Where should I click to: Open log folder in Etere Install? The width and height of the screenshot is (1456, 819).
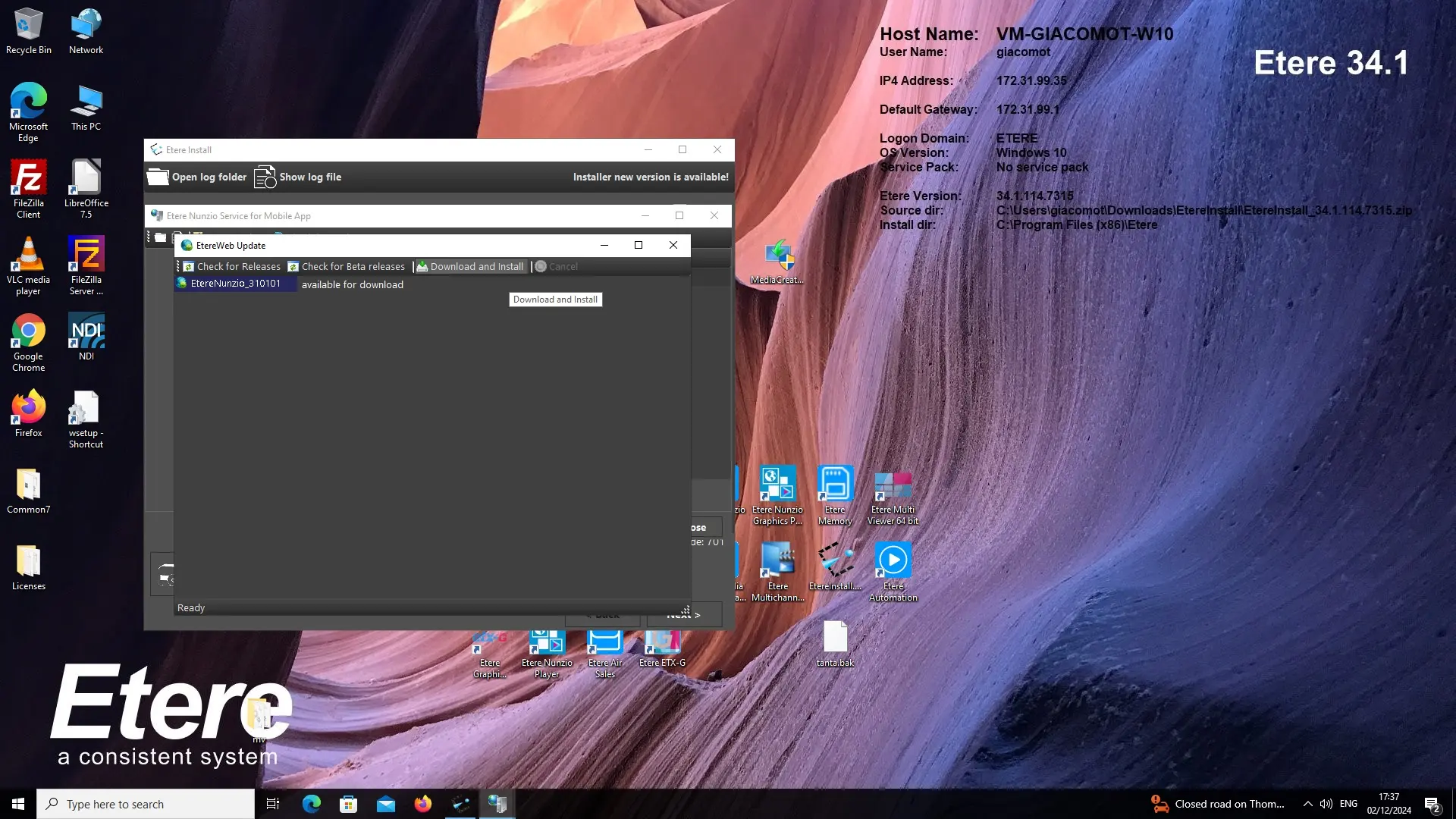[197, 177]
